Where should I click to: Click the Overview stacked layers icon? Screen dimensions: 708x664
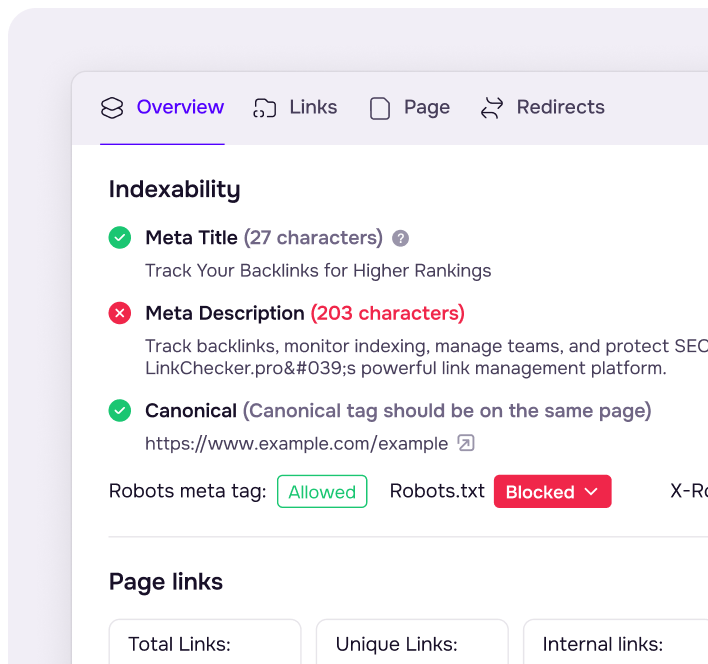coord(112,108)
